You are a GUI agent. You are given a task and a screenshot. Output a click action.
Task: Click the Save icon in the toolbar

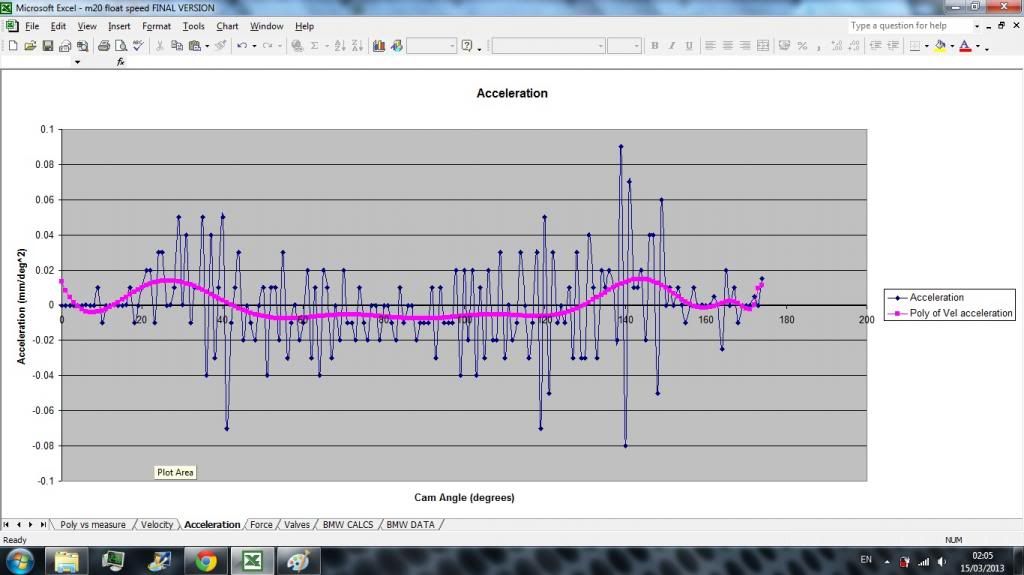coord(47,46)
